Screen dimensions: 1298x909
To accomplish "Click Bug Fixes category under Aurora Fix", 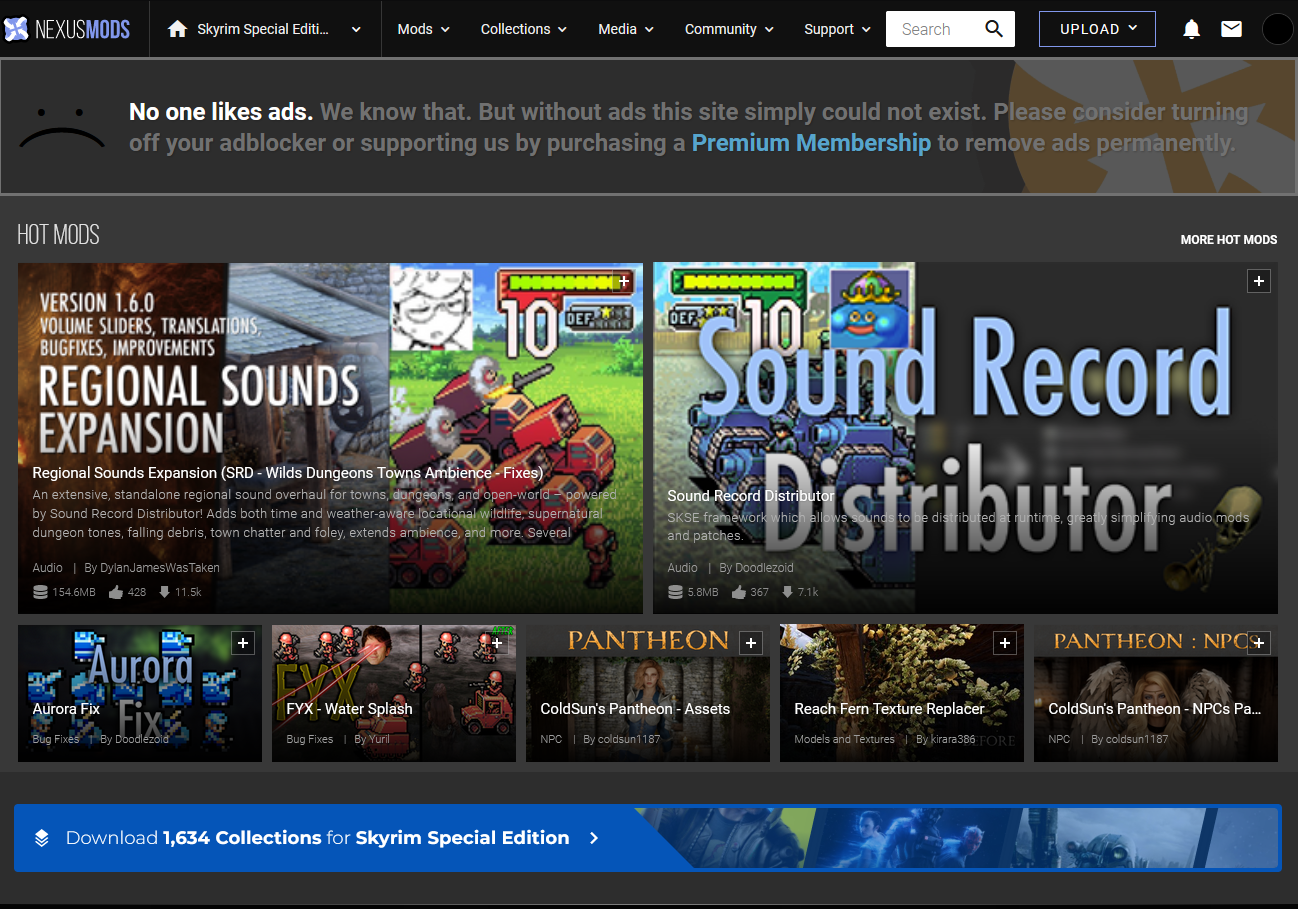I will (55, 739).
